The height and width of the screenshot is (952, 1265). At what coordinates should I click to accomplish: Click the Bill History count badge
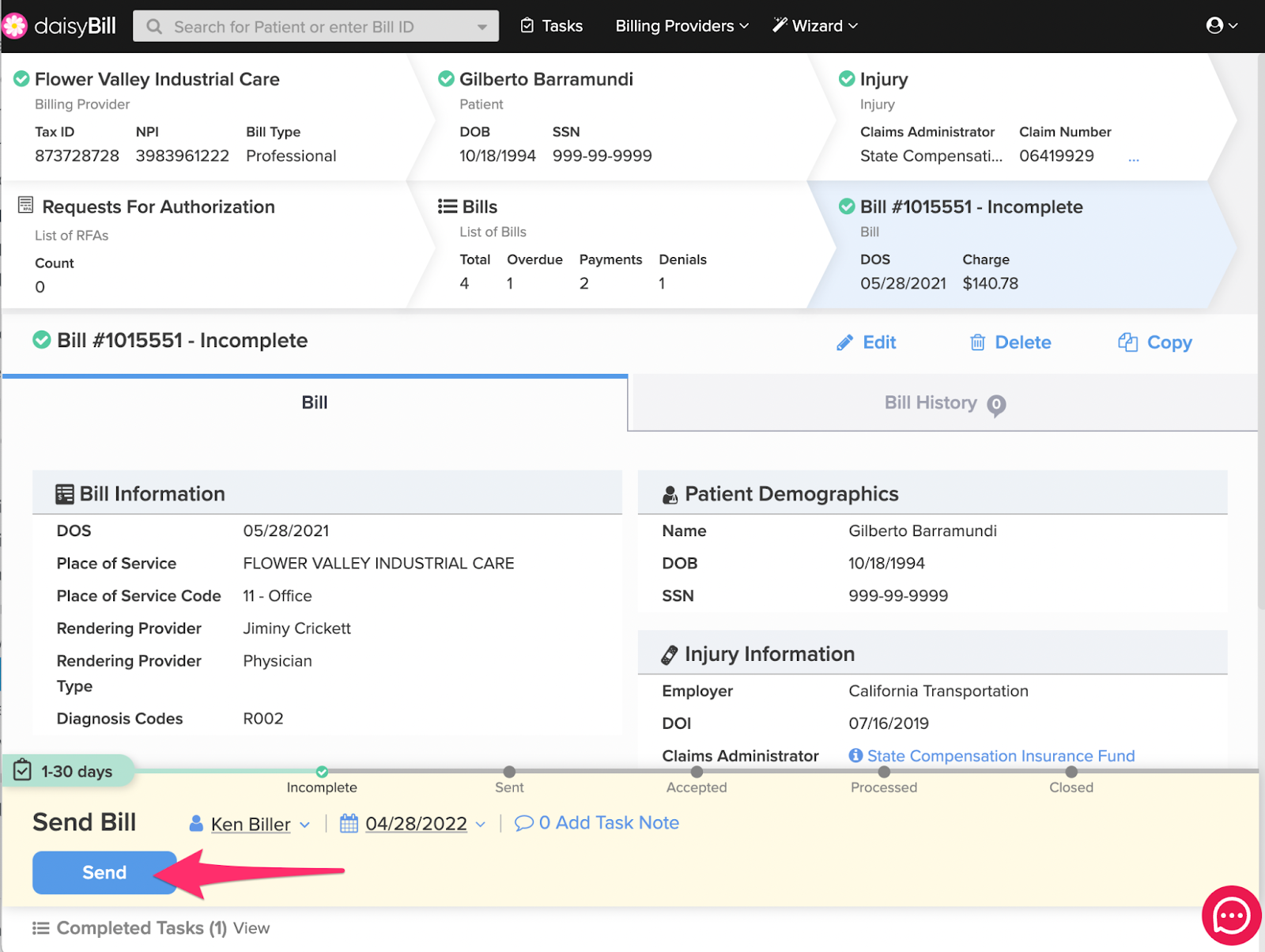996,405
